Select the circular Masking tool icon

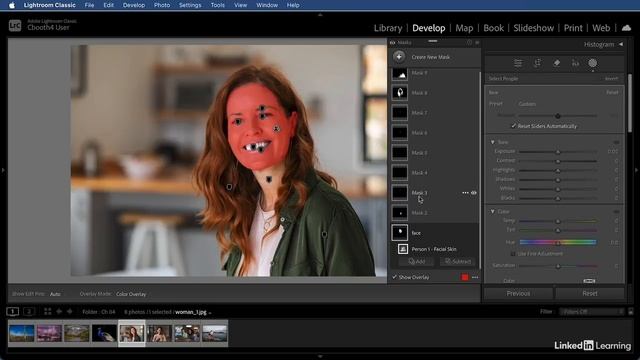point(593,63)
